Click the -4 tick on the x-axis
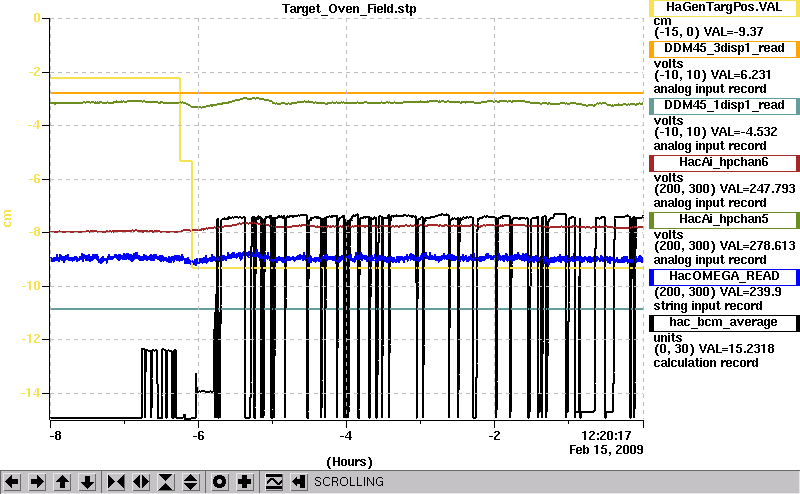This screenshot has height=494, width=800. (346, 436)
